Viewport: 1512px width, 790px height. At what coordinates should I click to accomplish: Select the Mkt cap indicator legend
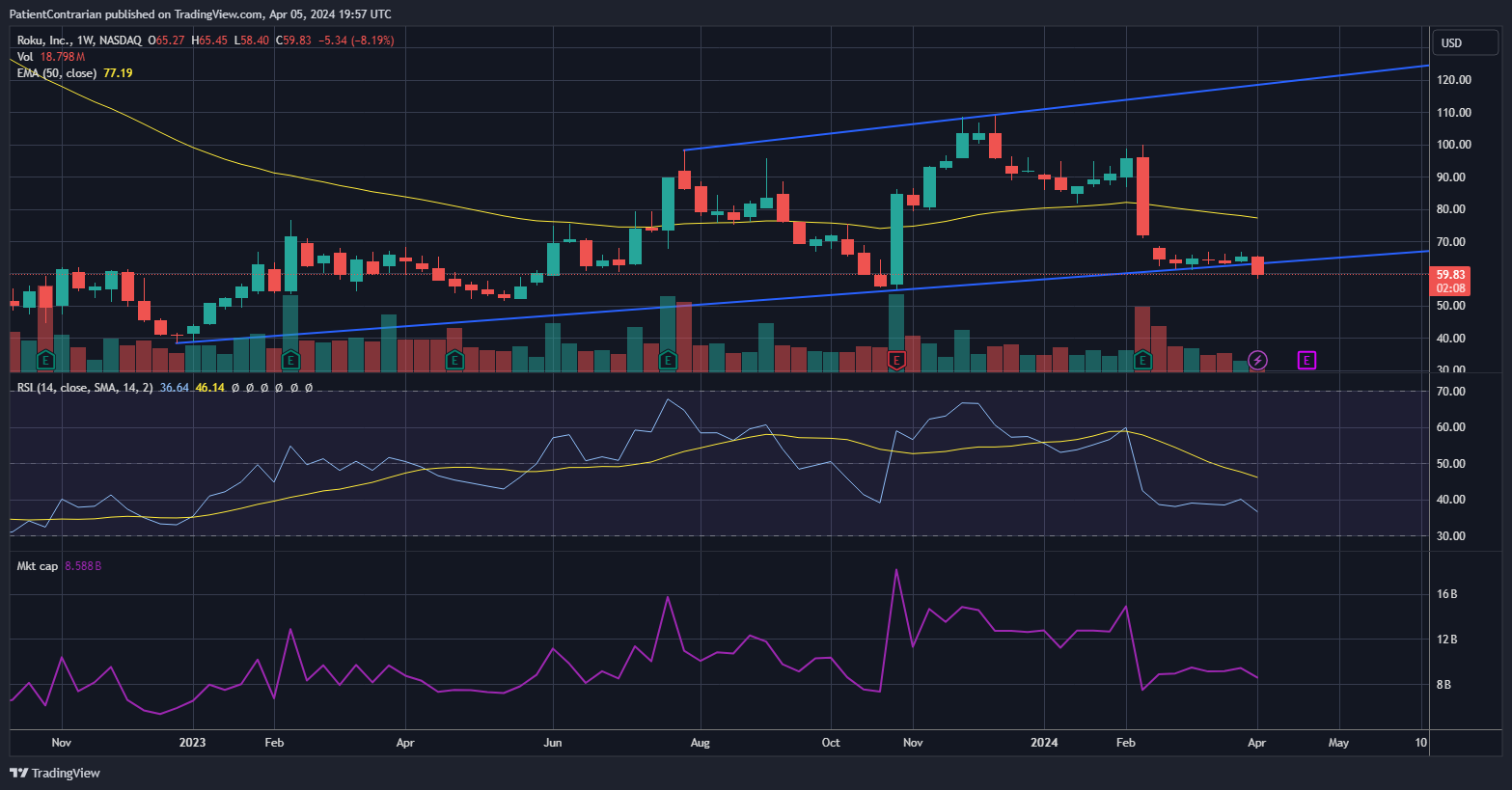click(38, 566)
